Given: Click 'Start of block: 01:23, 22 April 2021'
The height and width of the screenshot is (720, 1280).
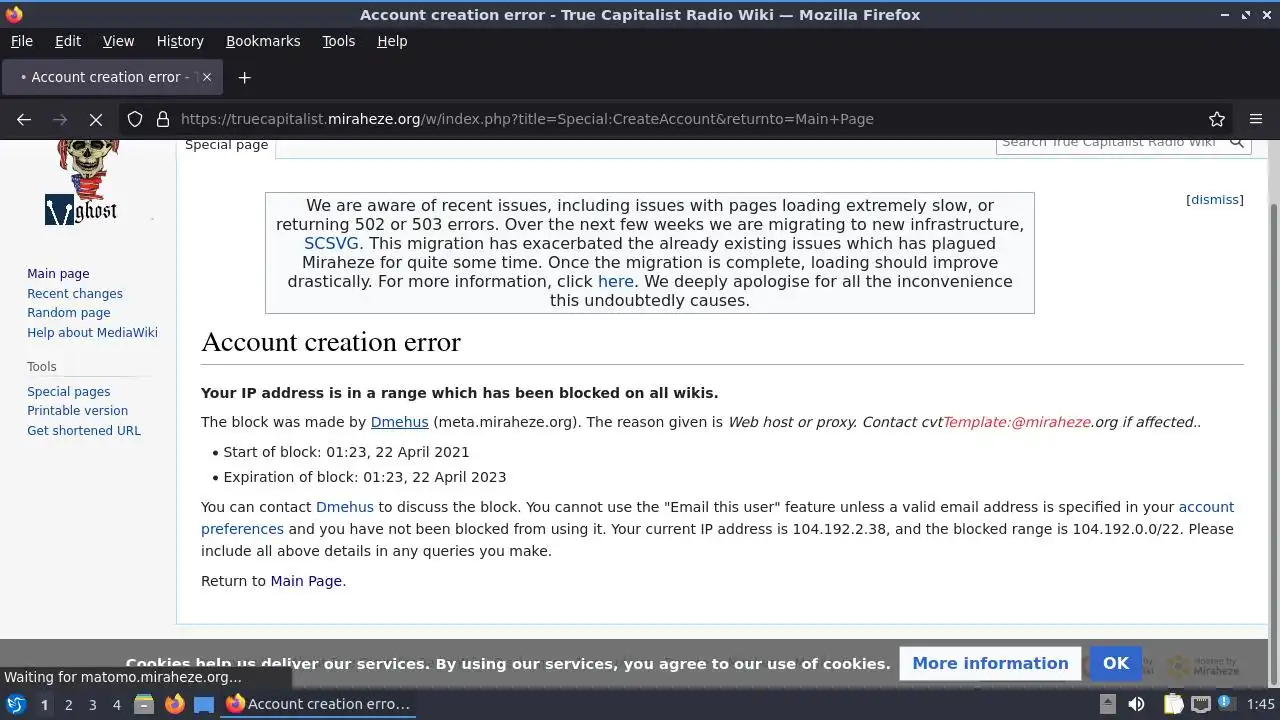Looking at the screenshot, I should pos(346,452).
